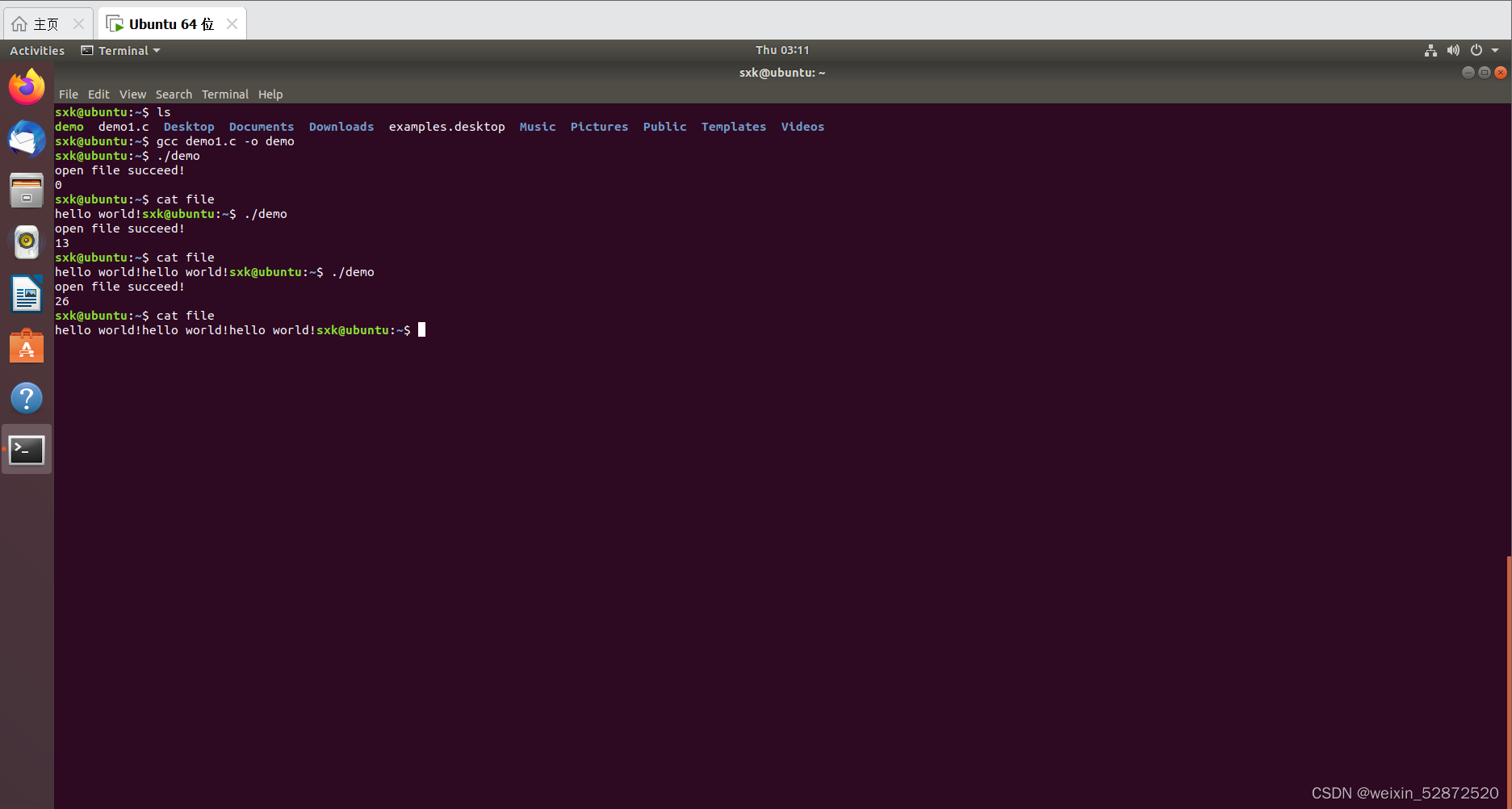1512x809 pixels.
Task: Launch Rhythmbox music player
Action: click(27, 241)
